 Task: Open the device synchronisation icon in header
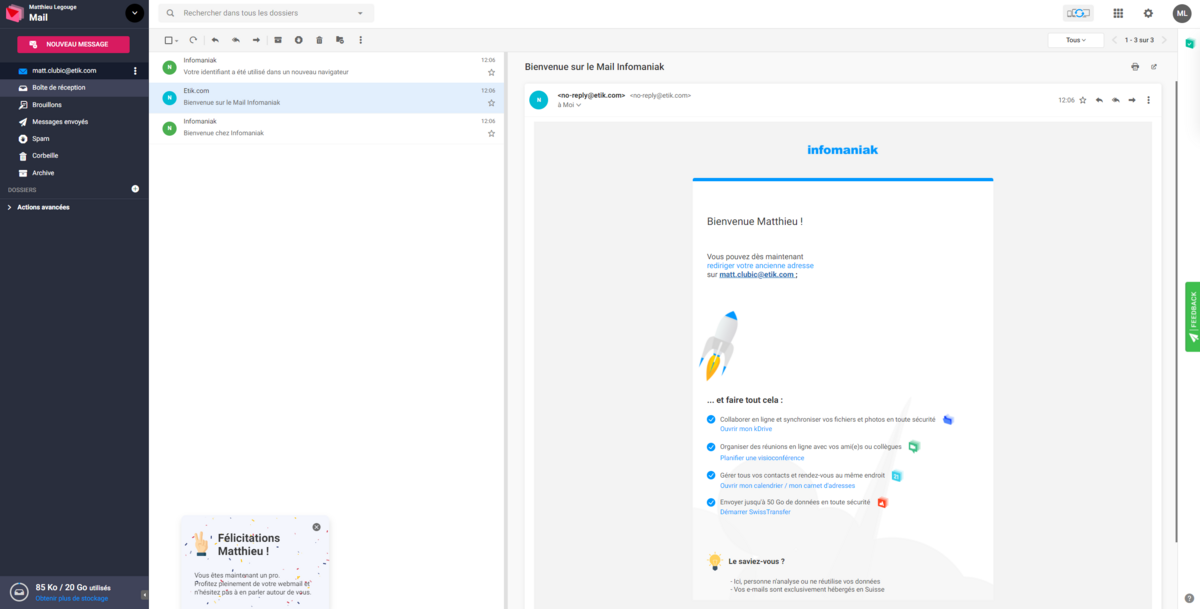[x=1078, y=13]
